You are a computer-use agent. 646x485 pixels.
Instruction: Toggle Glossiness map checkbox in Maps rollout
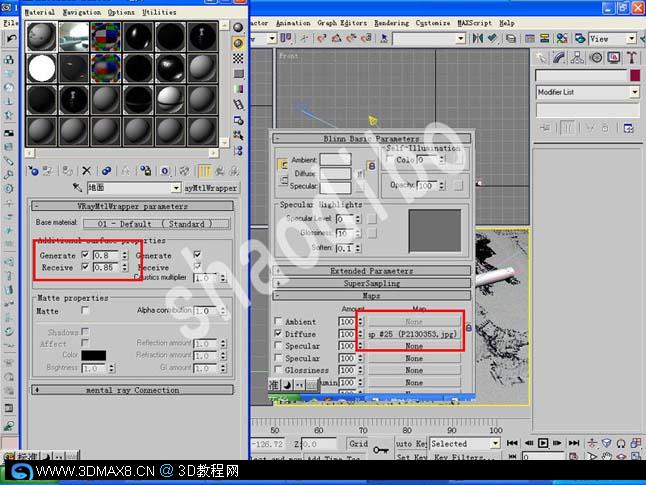click(x=279, y=369)
